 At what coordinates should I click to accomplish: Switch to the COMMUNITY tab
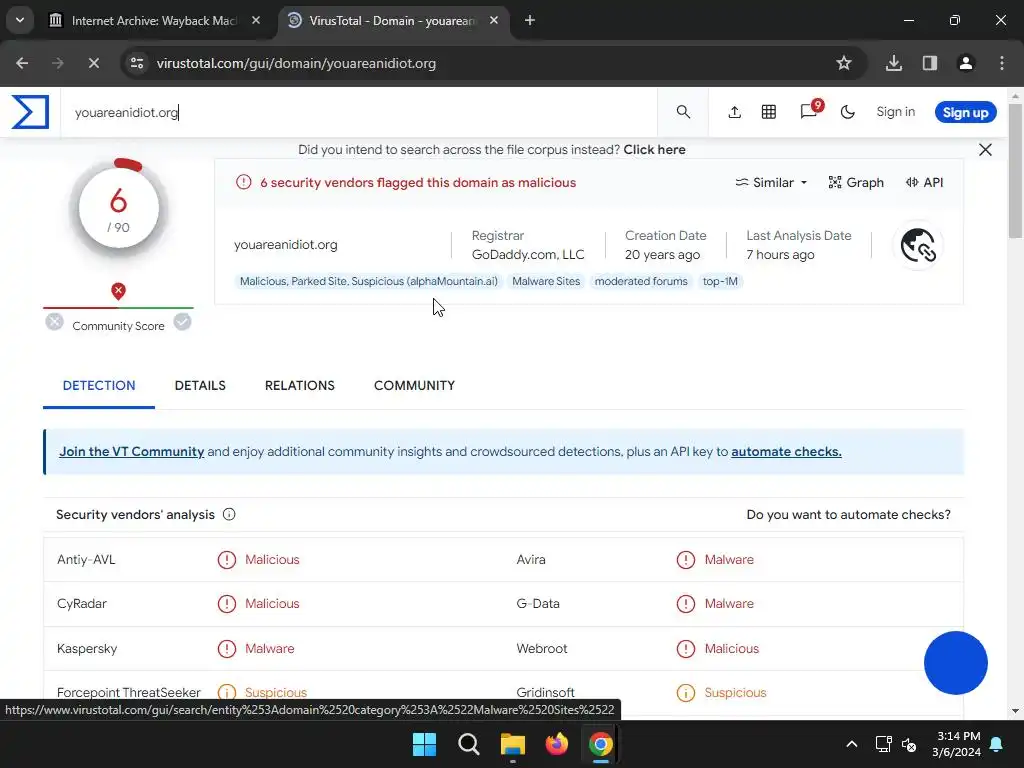point(414,385)
